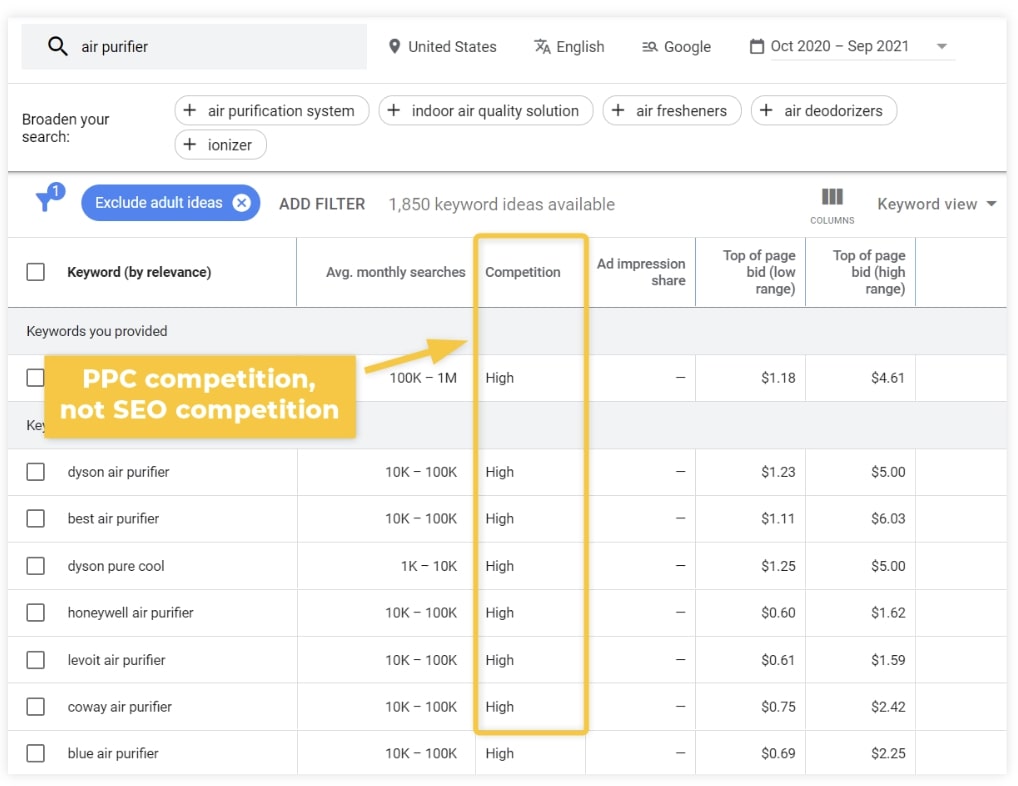Open the United States location setting
Image resolution: width=1018 pixels, height=786 pixels.
click(442, 47)
